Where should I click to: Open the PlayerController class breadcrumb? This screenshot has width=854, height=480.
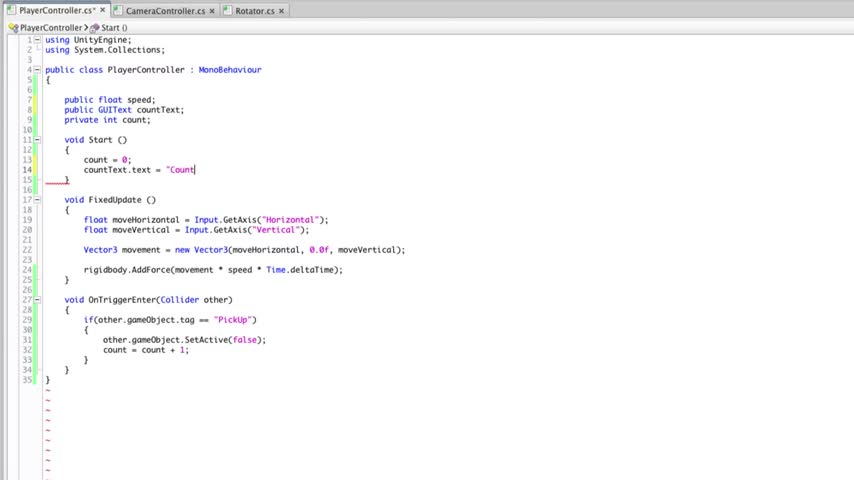[x=51, y=27]
